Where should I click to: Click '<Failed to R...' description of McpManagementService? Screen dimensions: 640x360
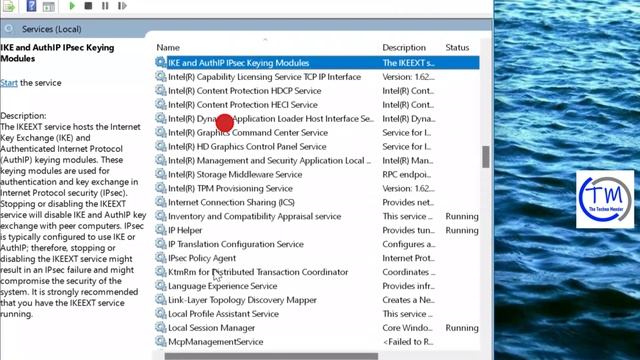(x=408, y=342)
